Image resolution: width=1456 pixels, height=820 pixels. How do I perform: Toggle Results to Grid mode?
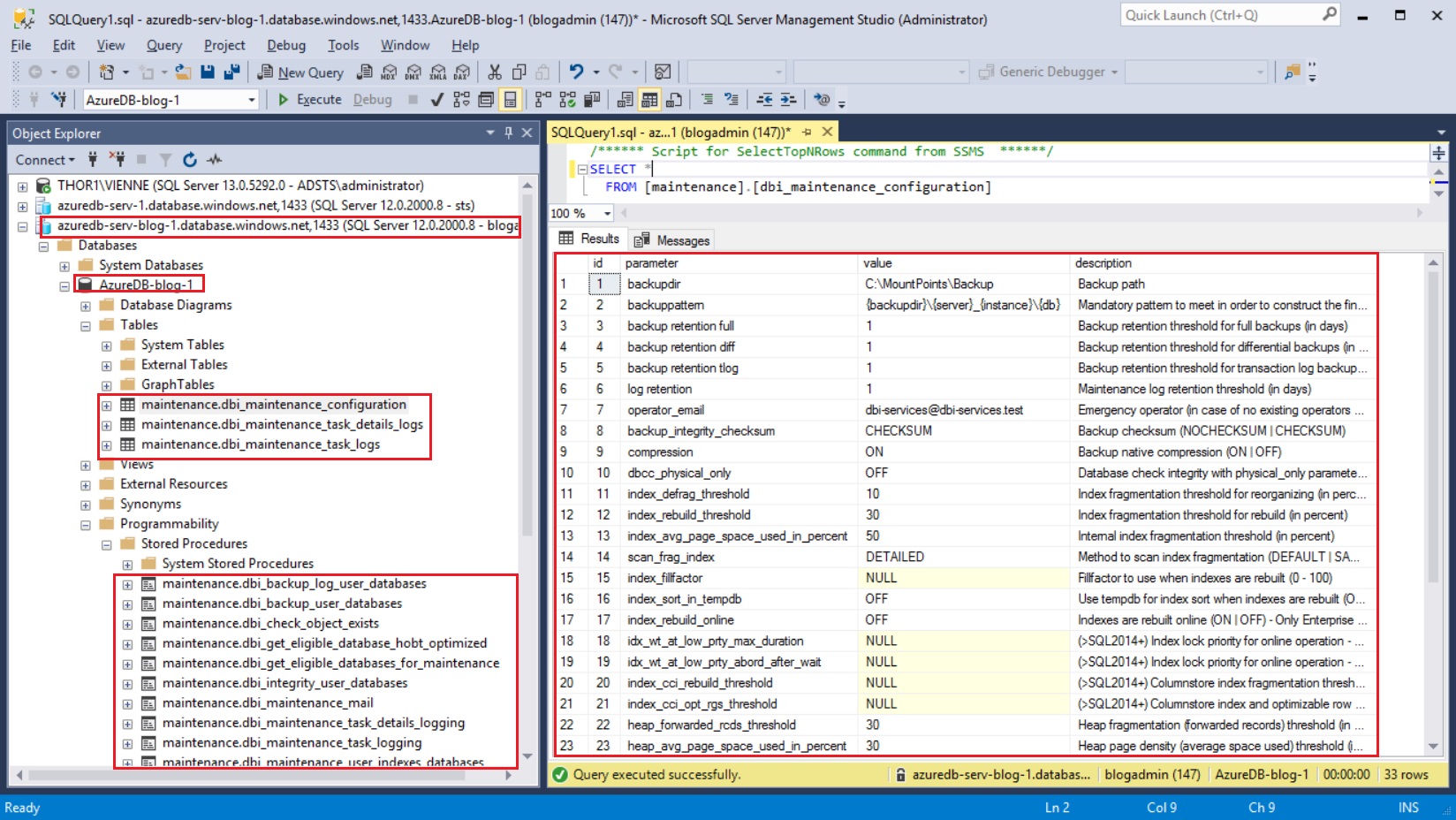pos(649,100)
